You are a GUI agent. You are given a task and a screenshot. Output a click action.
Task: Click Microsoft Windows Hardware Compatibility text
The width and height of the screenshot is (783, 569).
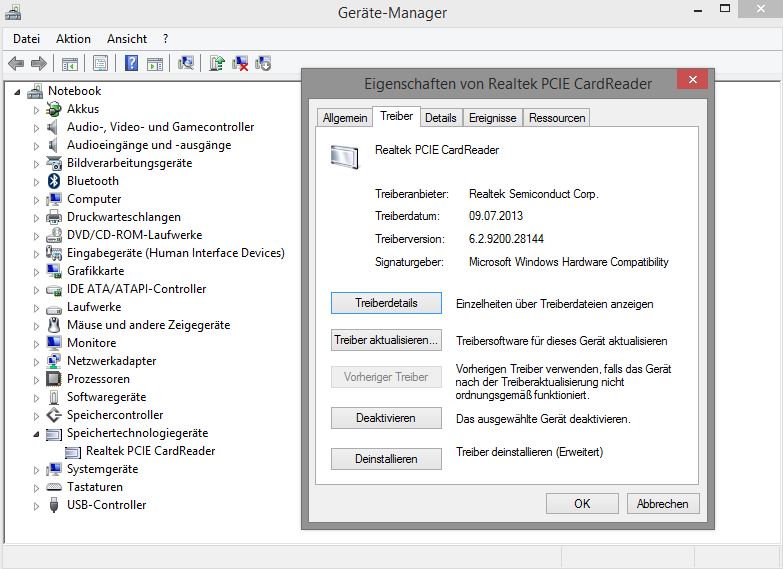[568, 262]
